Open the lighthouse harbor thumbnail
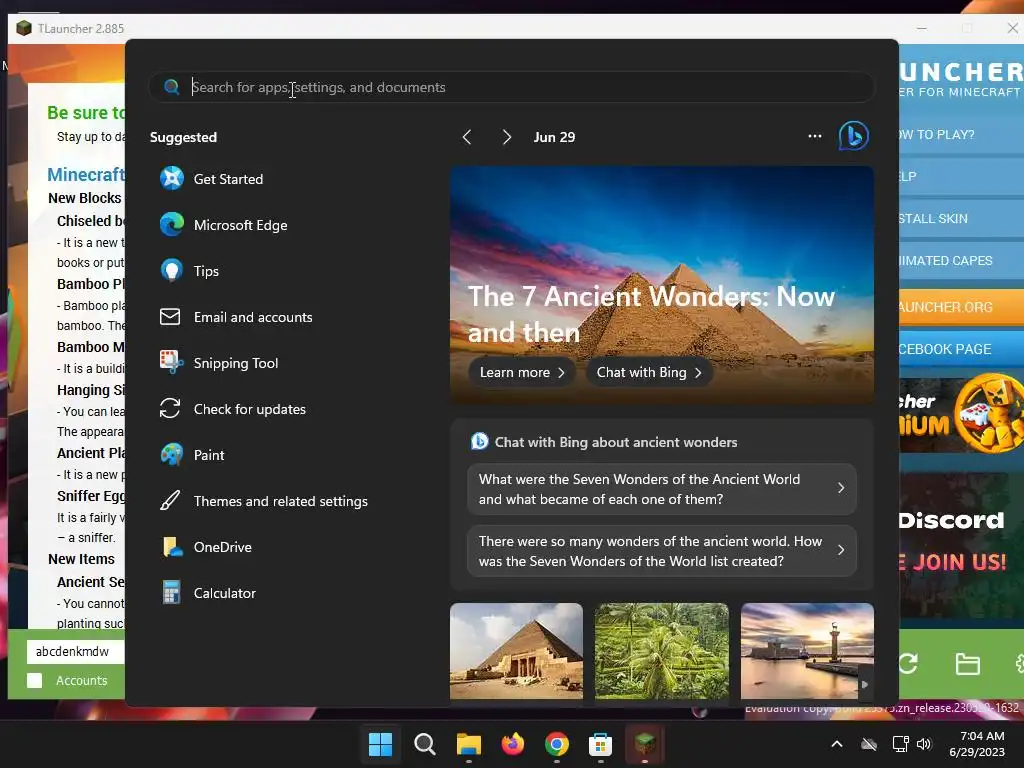Image resolution: width=1024 pixels, height=768 pixels. tap(807, 651)
